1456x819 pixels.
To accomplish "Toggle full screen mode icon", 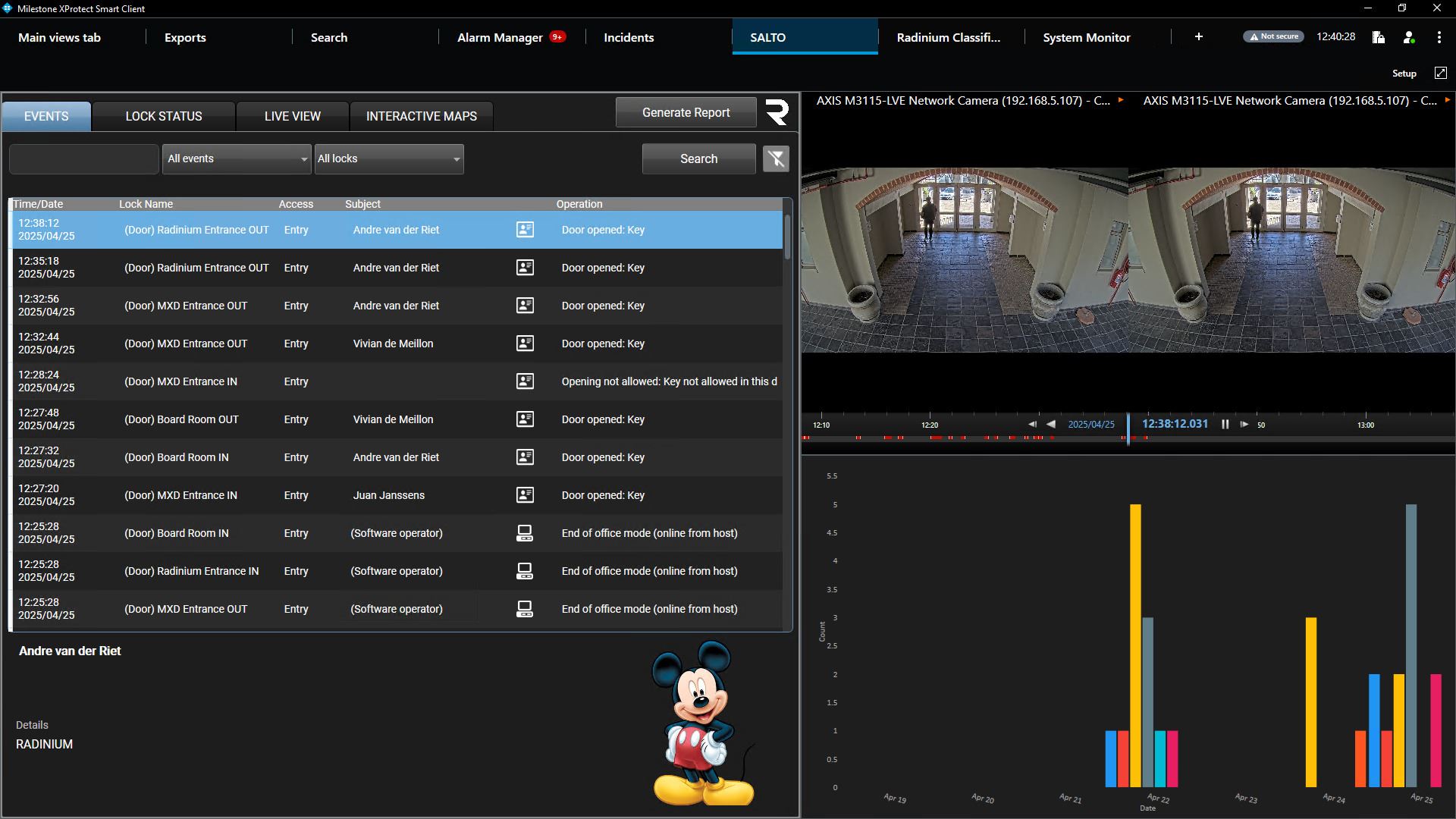I will tap(1440, 73).
